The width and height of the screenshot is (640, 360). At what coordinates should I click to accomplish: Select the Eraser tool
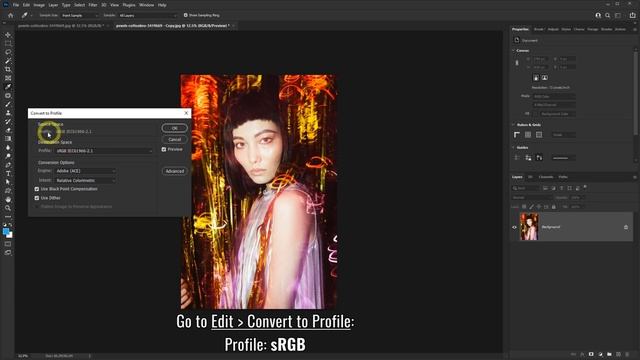coord(8,130)
